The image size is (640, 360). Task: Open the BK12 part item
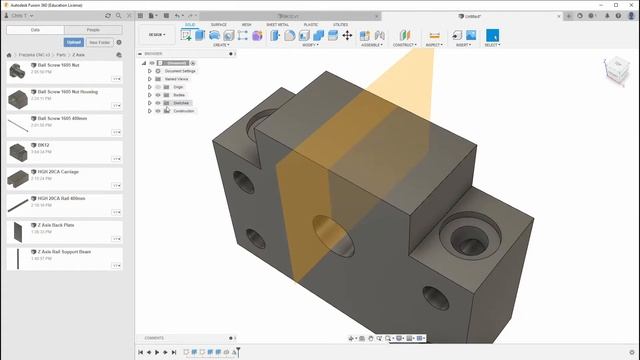click(x=64, y=151)
